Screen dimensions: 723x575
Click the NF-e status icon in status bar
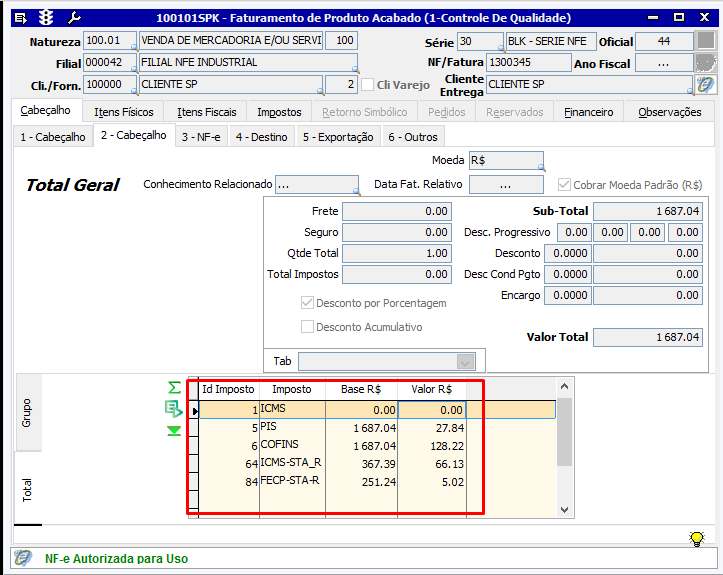(x=22, y=558)
